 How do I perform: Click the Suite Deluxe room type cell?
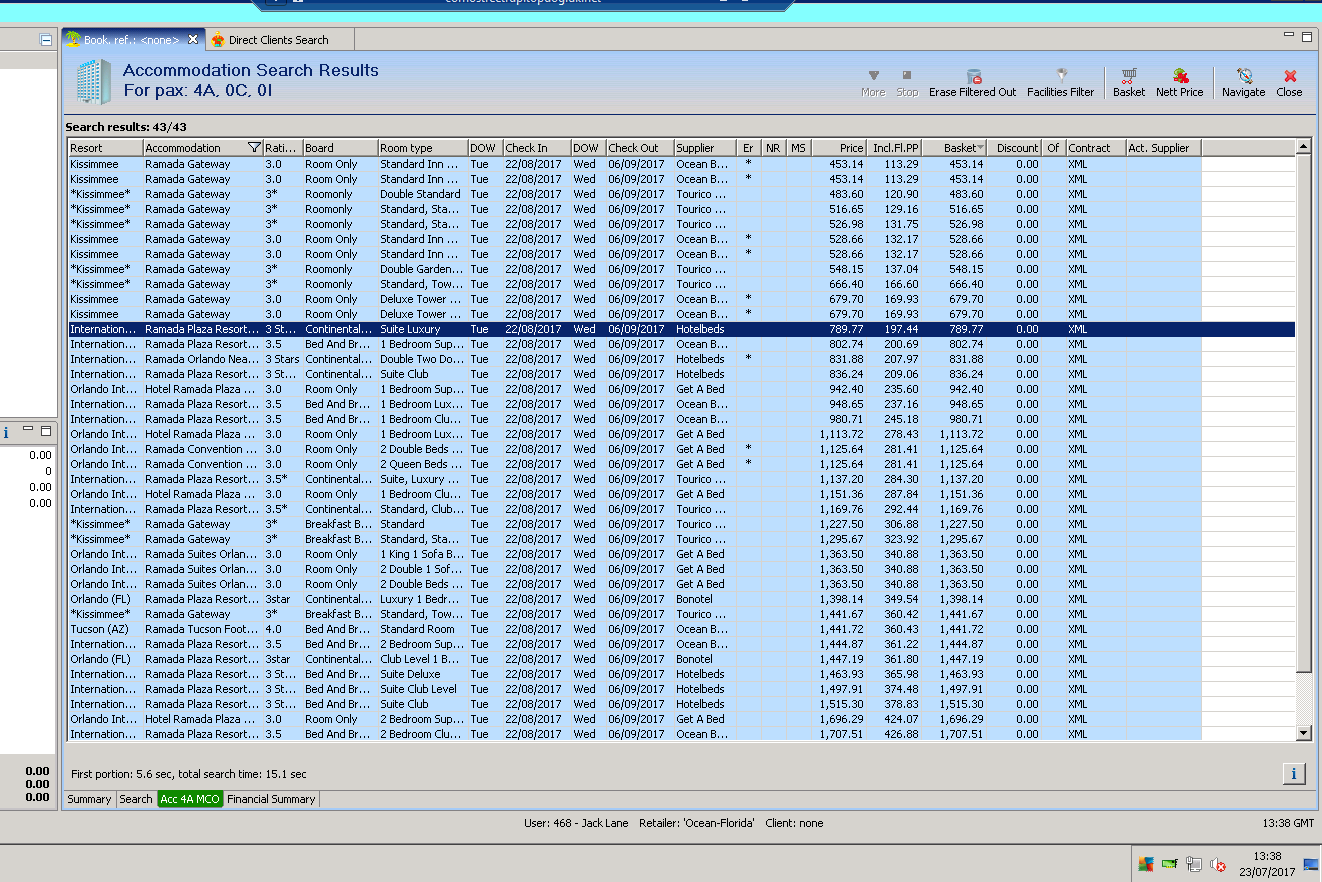pos(423,674)
